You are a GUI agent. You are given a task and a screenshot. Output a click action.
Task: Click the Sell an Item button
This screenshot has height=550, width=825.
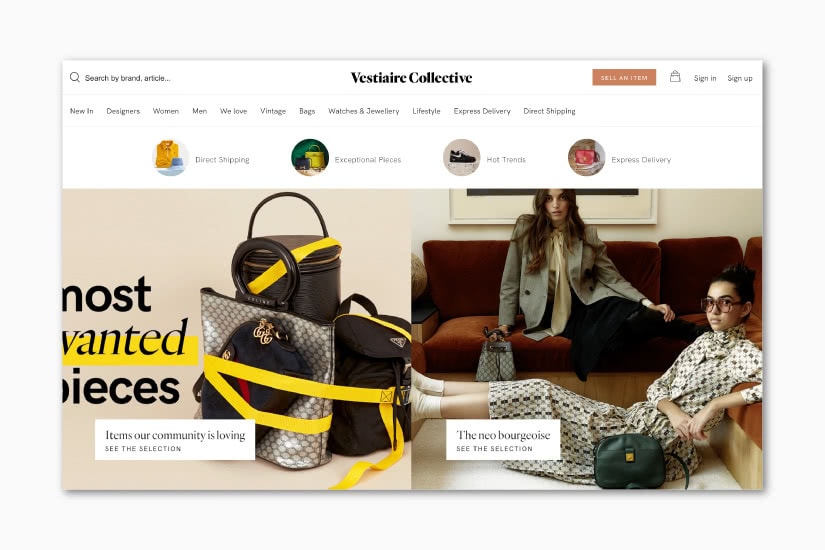[624, 77]
